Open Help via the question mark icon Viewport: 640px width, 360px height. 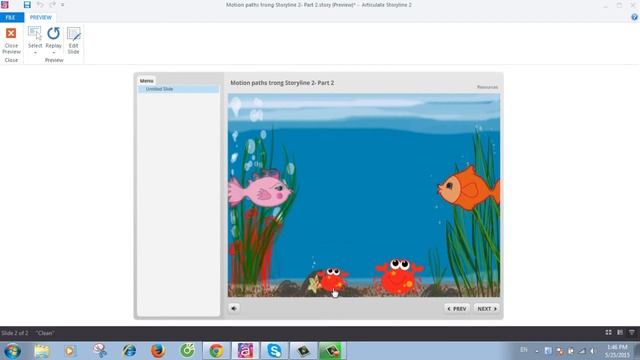tap(634, 17)
